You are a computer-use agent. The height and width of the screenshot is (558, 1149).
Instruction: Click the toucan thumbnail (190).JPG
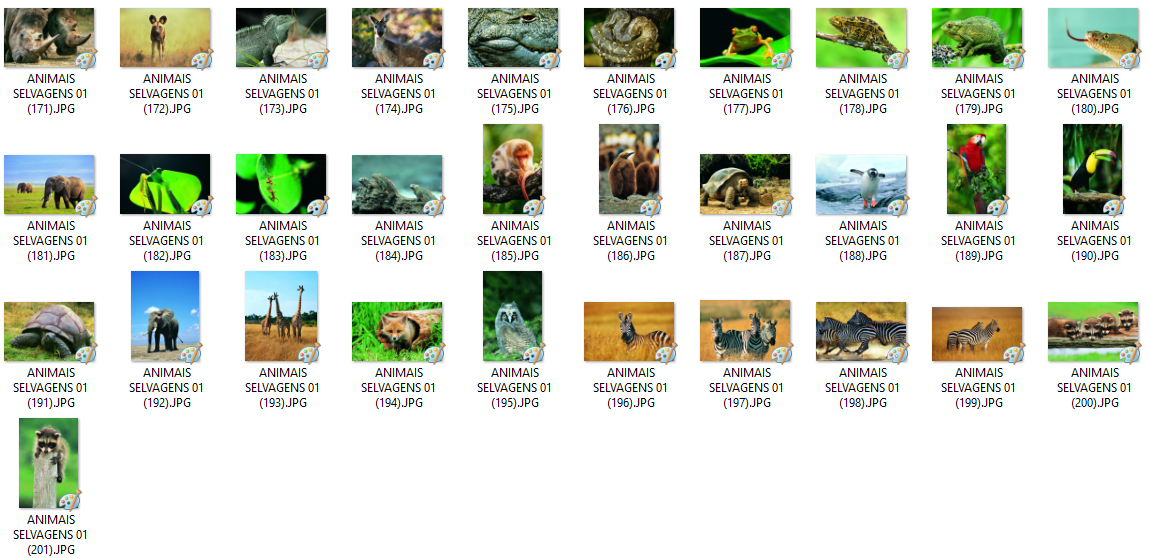tap(1092, 169)
